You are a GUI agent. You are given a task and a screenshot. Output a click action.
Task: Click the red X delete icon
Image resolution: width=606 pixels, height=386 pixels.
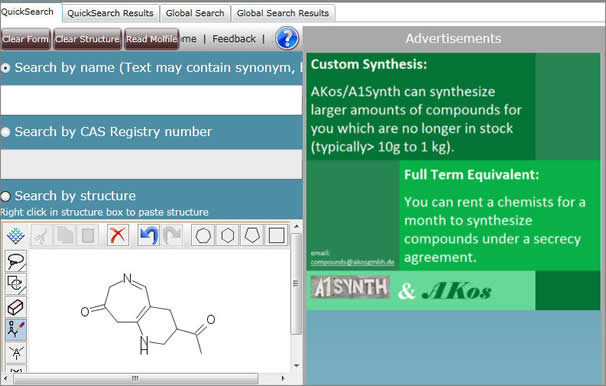point(118,235)
